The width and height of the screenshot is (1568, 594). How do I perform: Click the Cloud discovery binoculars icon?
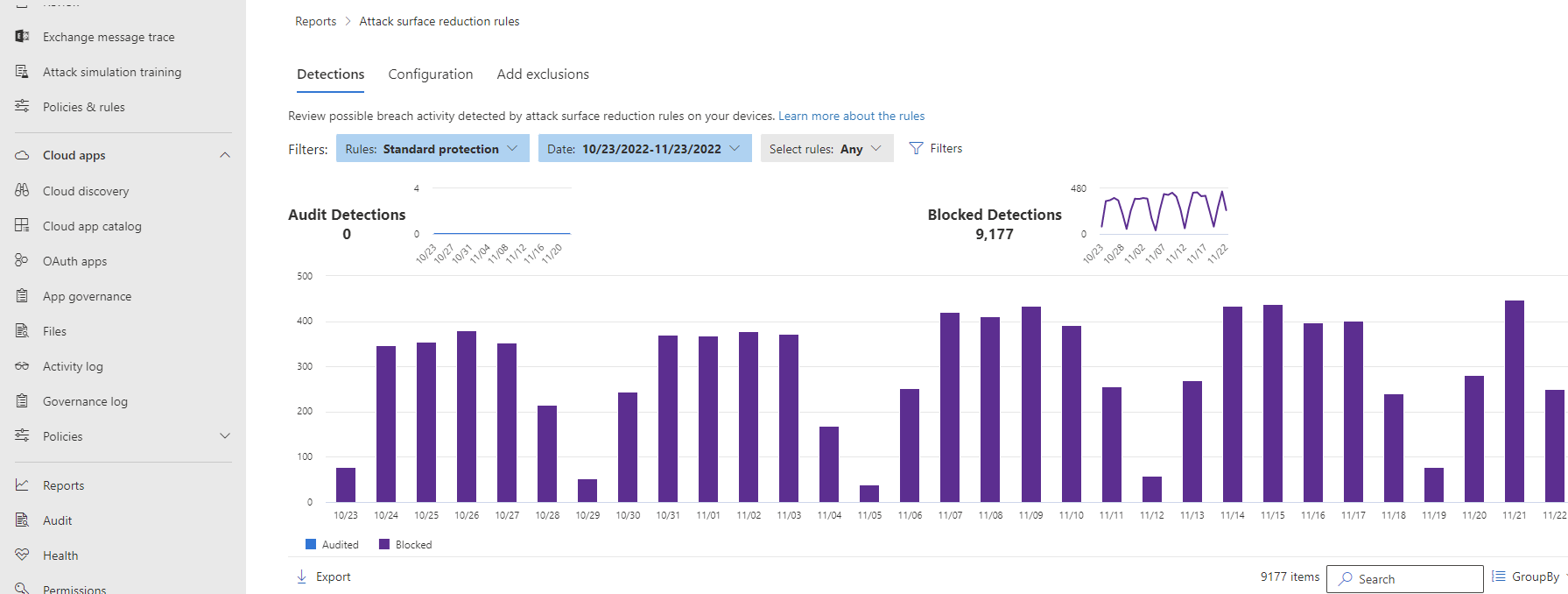point(22,190)
